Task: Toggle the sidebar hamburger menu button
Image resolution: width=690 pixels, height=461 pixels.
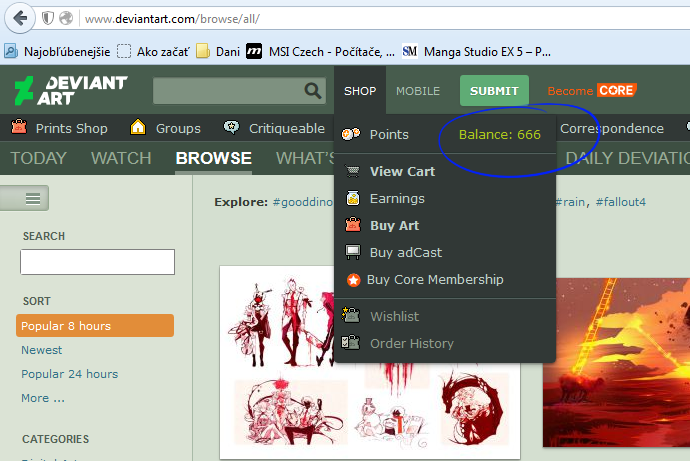Action: 33,198
